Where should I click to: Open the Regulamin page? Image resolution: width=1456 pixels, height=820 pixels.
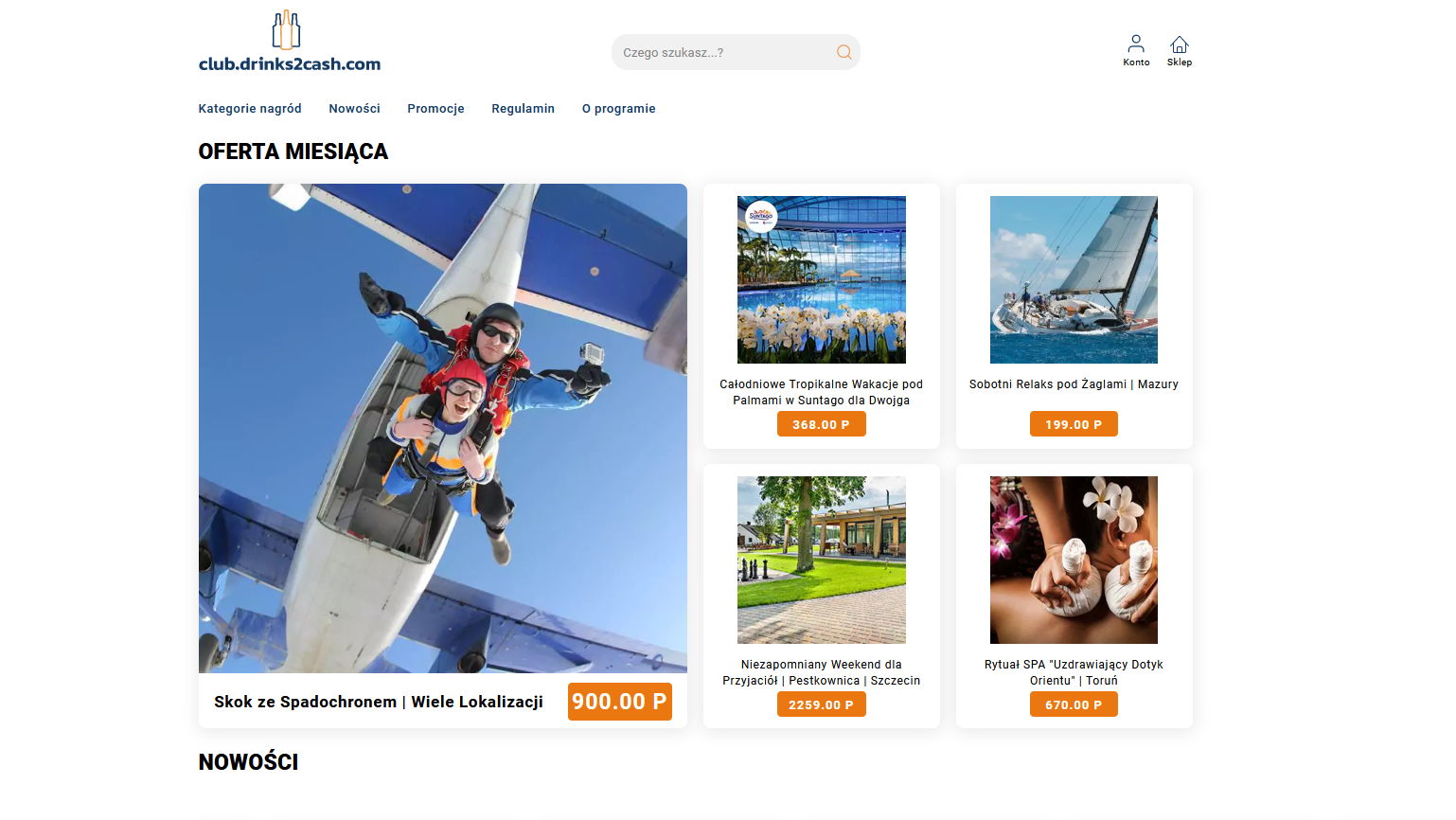pos(523,109)
